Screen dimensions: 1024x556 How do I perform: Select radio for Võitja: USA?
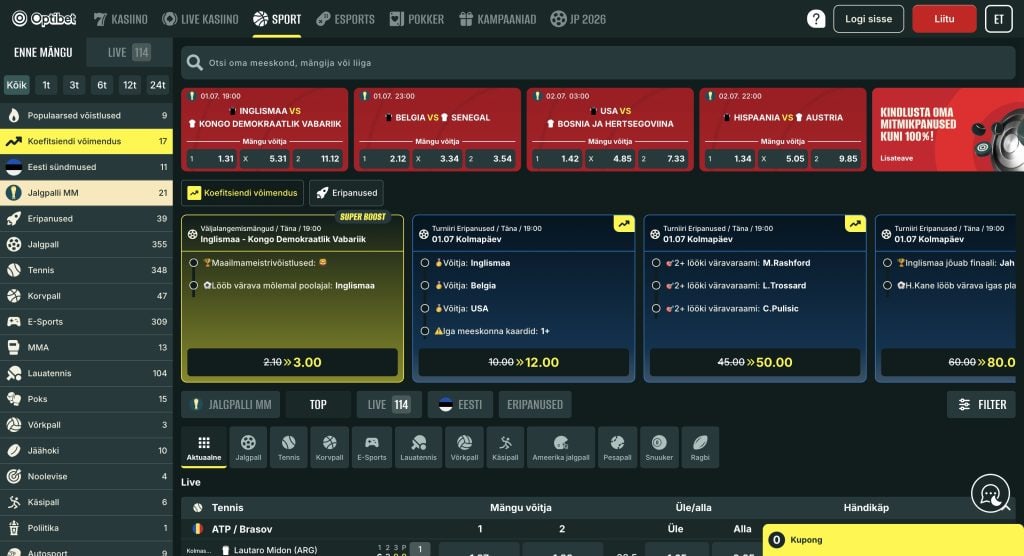pos(424,308)
